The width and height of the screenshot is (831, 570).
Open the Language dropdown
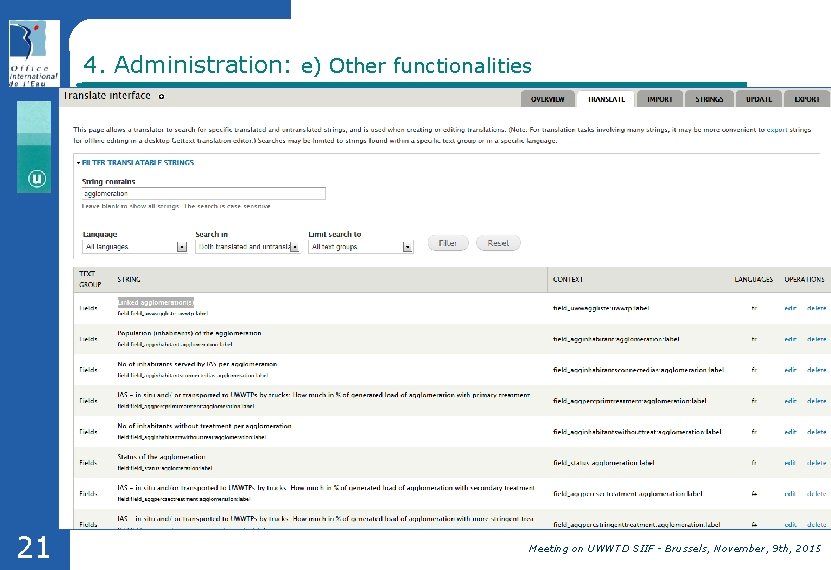(x=135, y=246)
